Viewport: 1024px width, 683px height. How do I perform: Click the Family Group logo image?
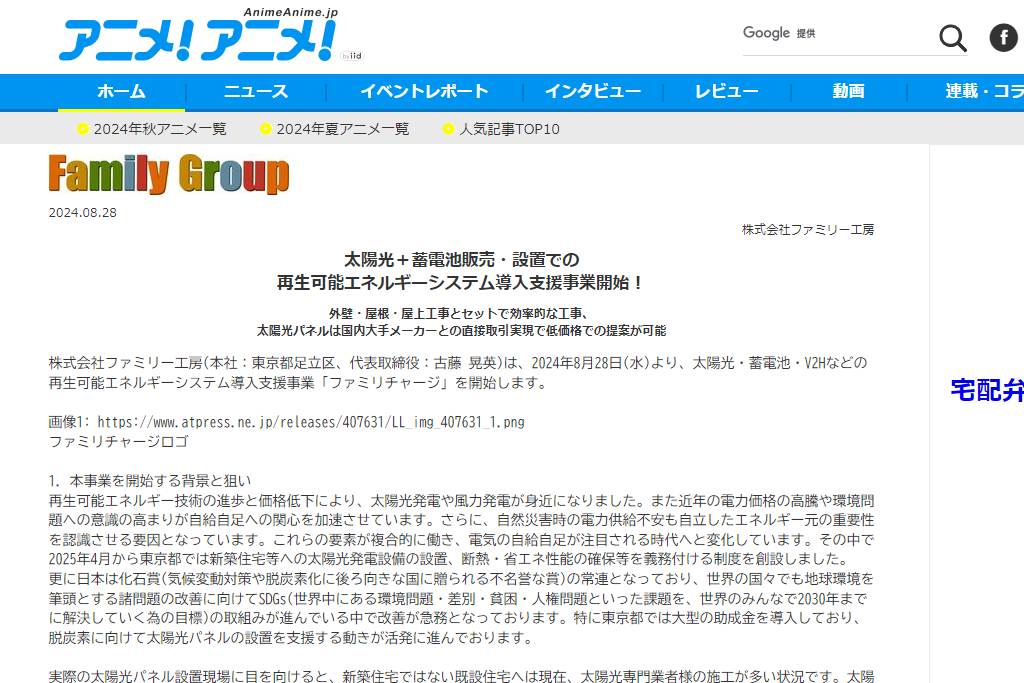click(x=169, y=174)
